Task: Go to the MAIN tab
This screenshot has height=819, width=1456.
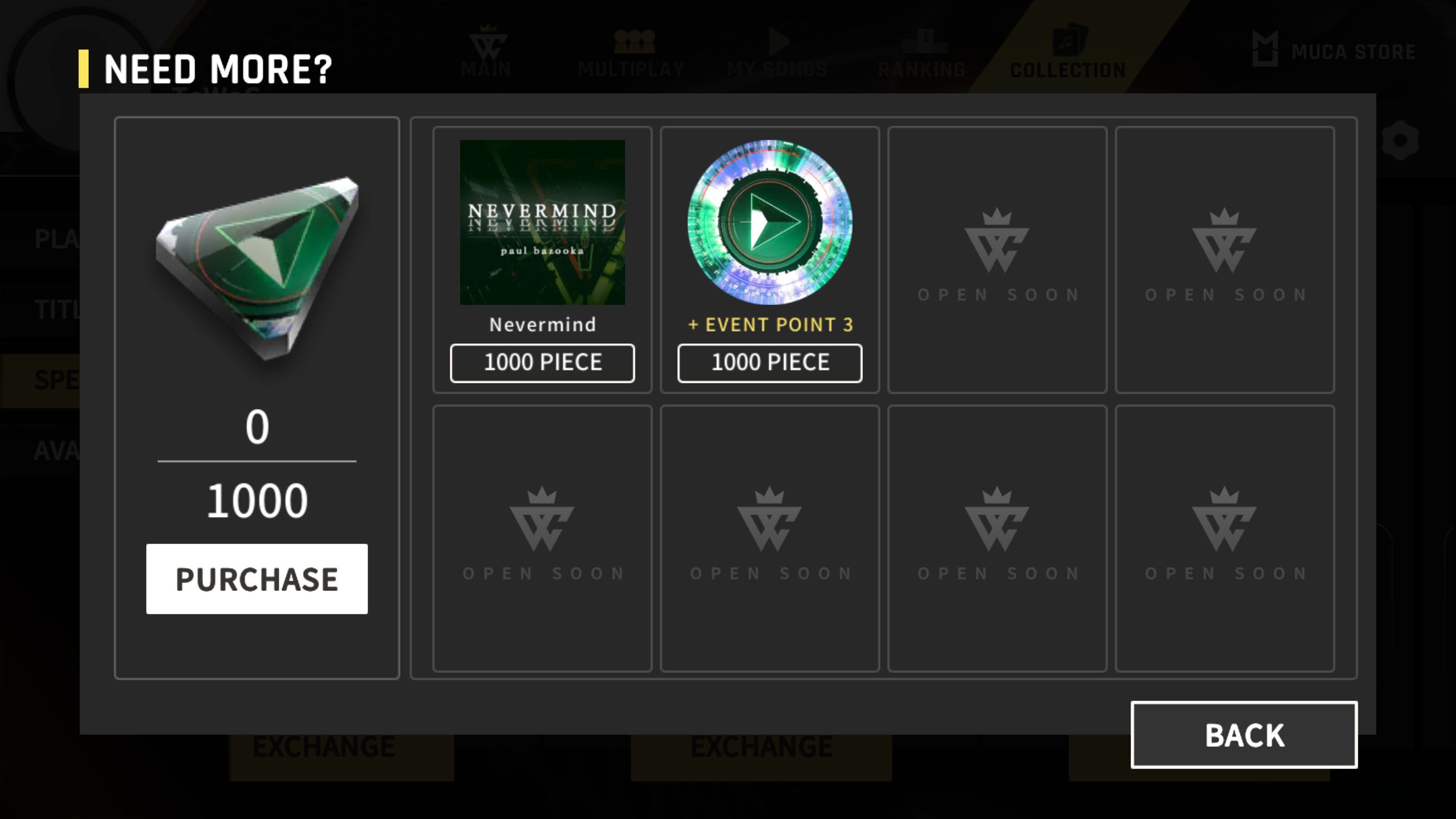Action: 486,51
